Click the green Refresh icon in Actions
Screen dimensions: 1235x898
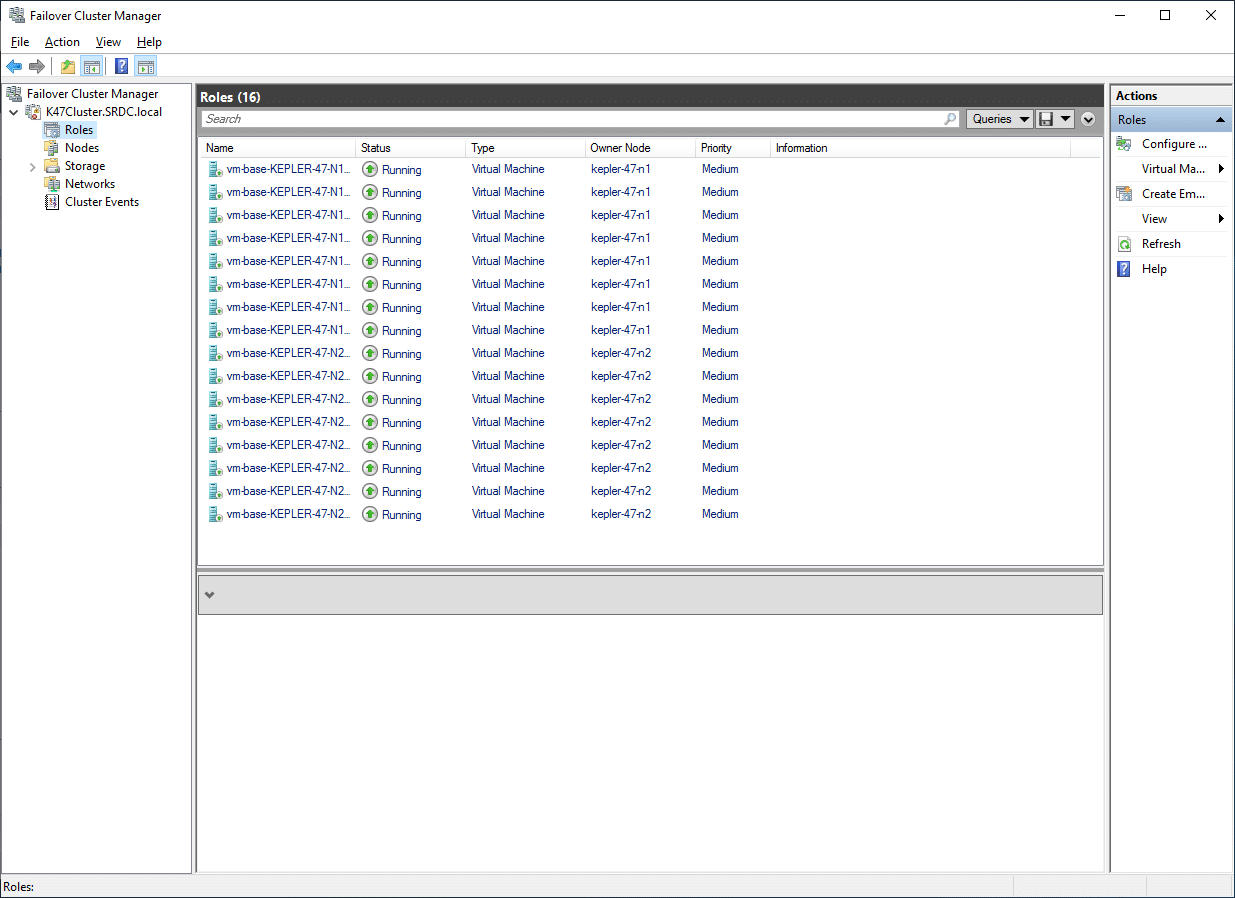[x=1124, y=244]
